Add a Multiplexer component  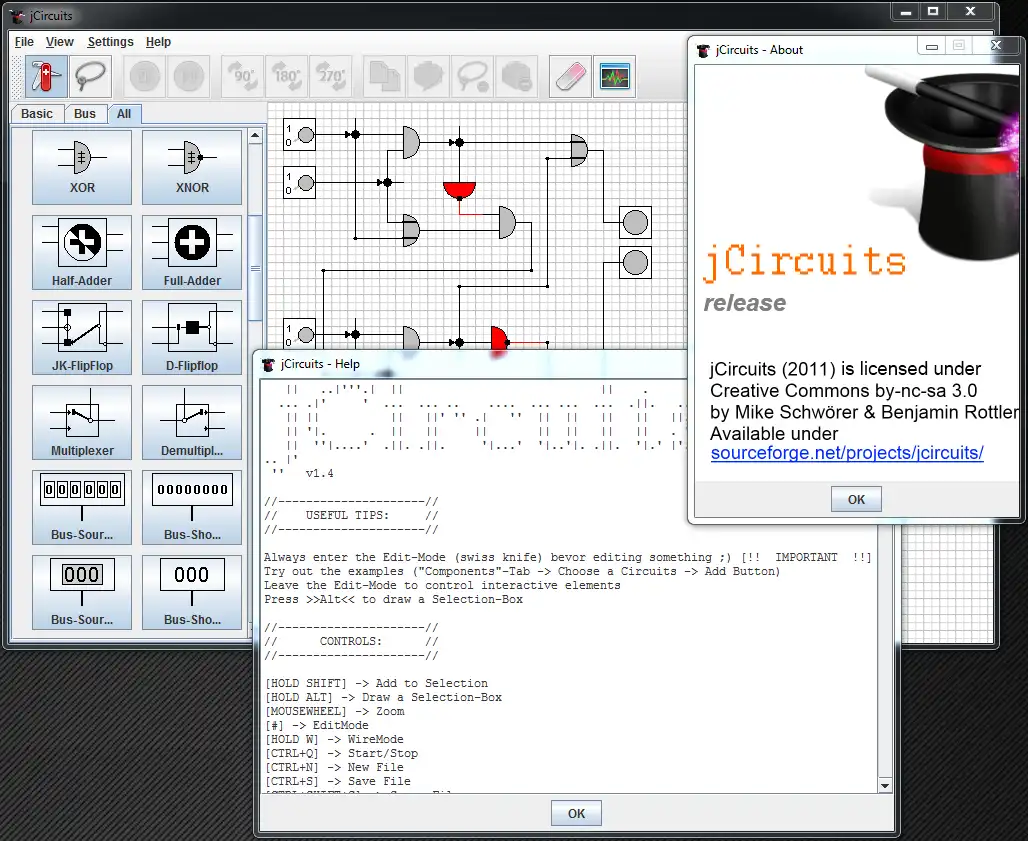click(x=82, y=422)
